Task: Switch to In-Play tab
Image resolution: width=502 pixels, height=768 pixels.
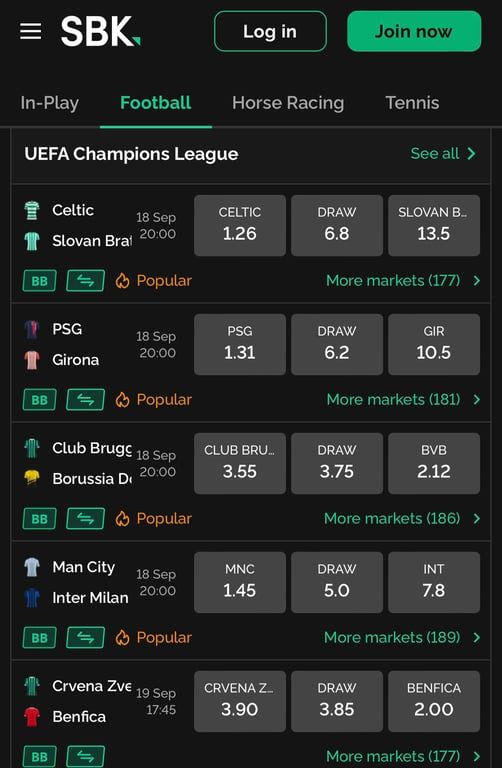Action: pos(49,103)
